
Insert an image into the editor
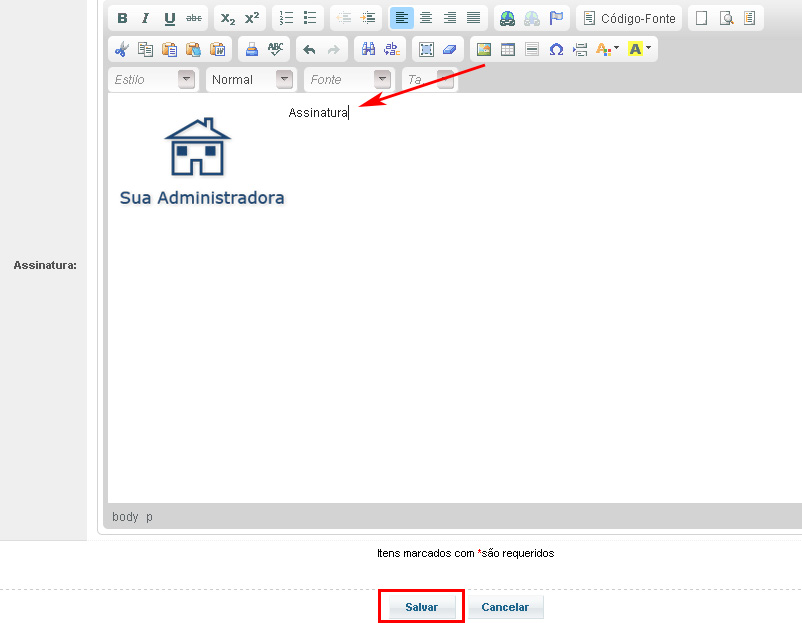484,49
